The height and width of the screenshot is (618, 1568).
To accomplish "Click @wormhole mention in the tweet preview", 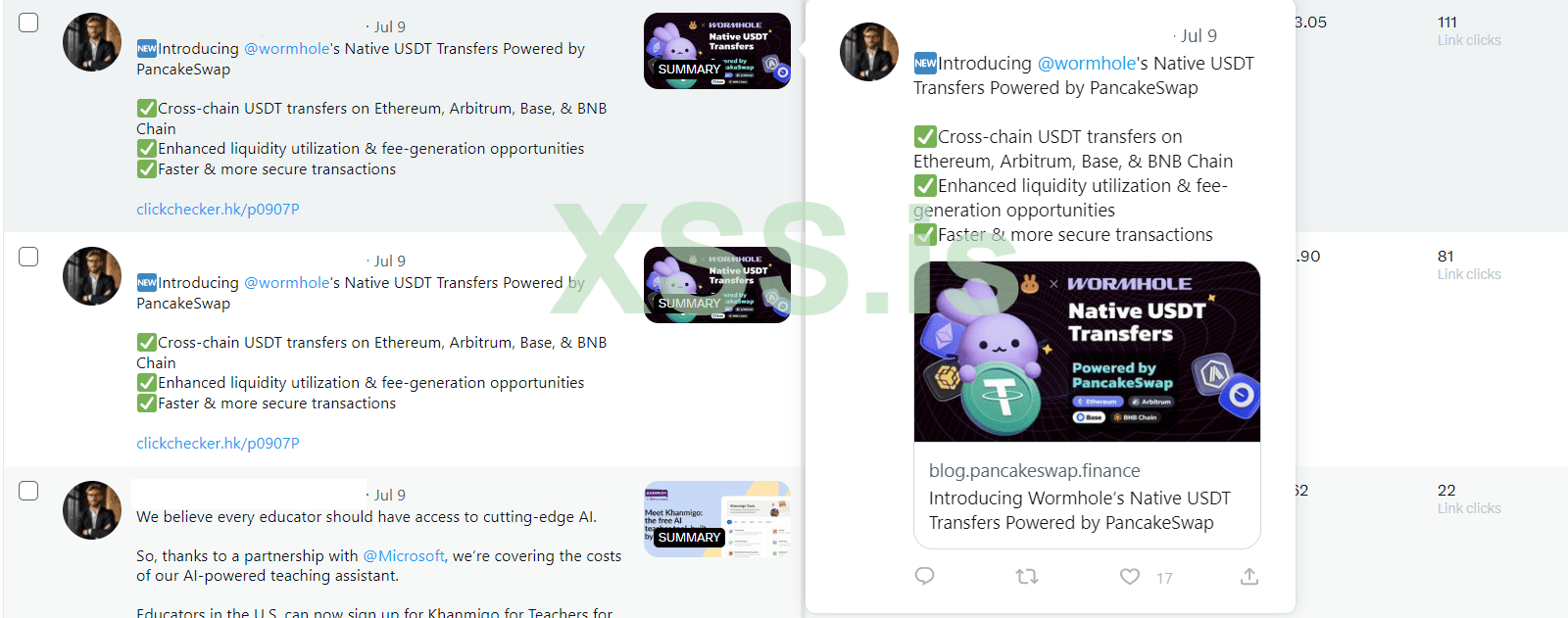I will pos(1086,64).
